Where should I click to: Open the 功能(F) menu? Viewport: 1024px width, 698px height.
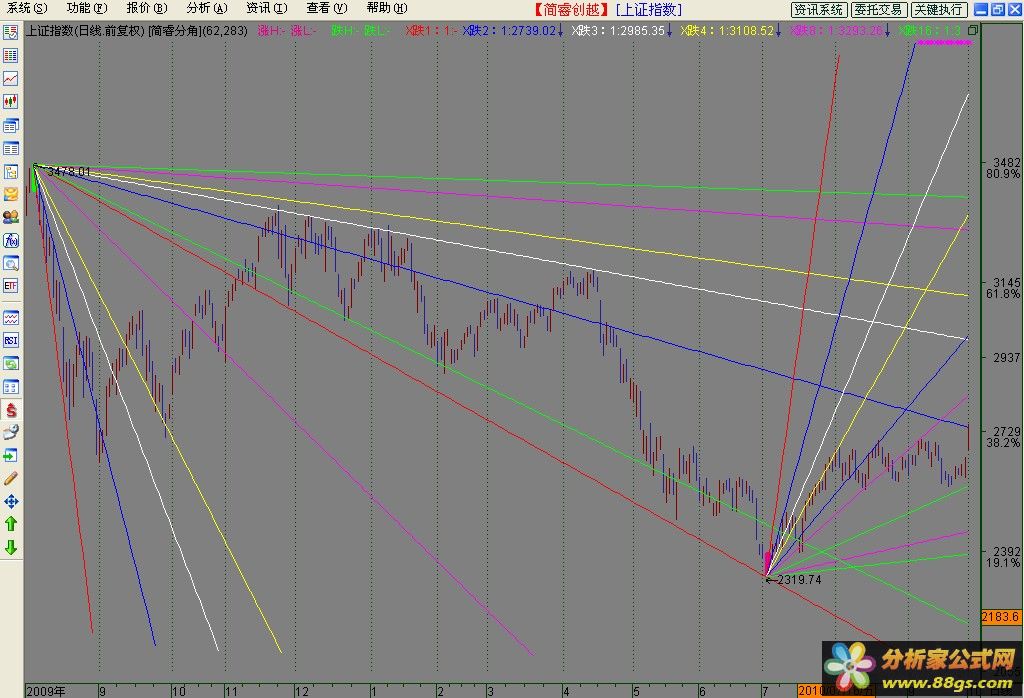pyautogui.click(x=87, y=8)
